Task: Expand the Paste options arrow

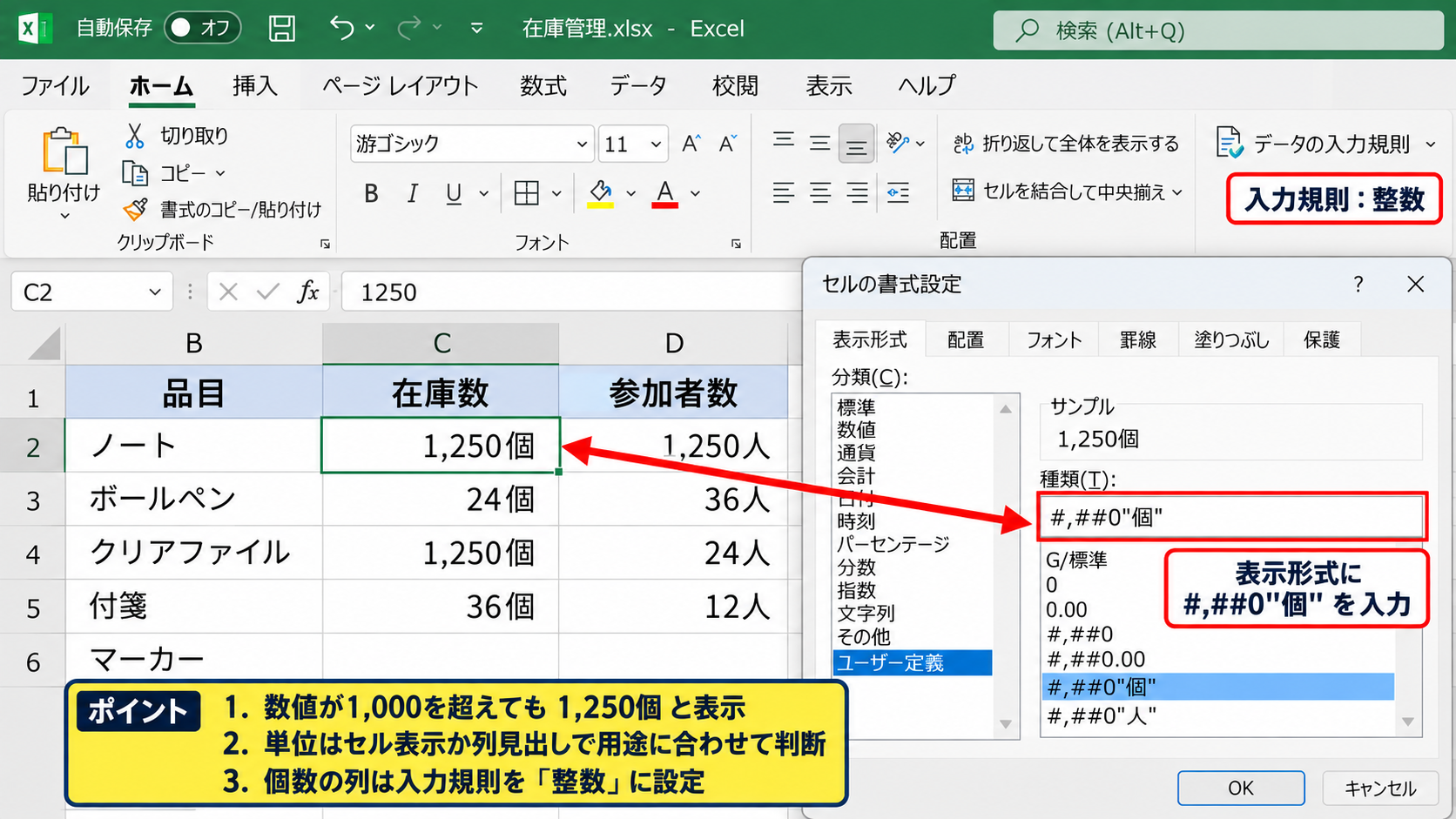Action: [x=64, y=215]
